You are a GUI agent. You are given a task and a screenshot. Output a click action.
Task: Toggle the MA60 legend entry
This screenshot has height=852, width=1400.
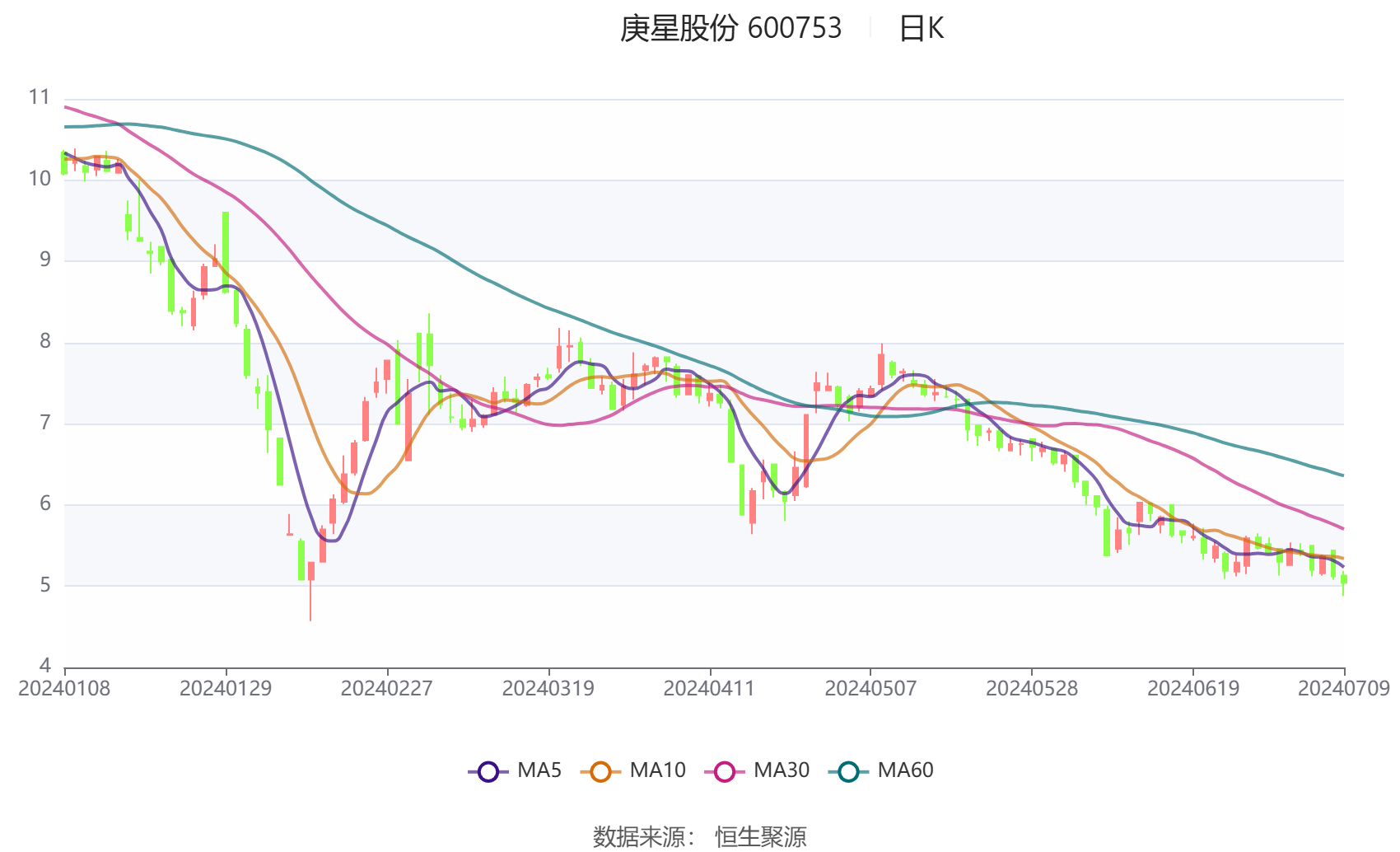click(x=880, y=771)
